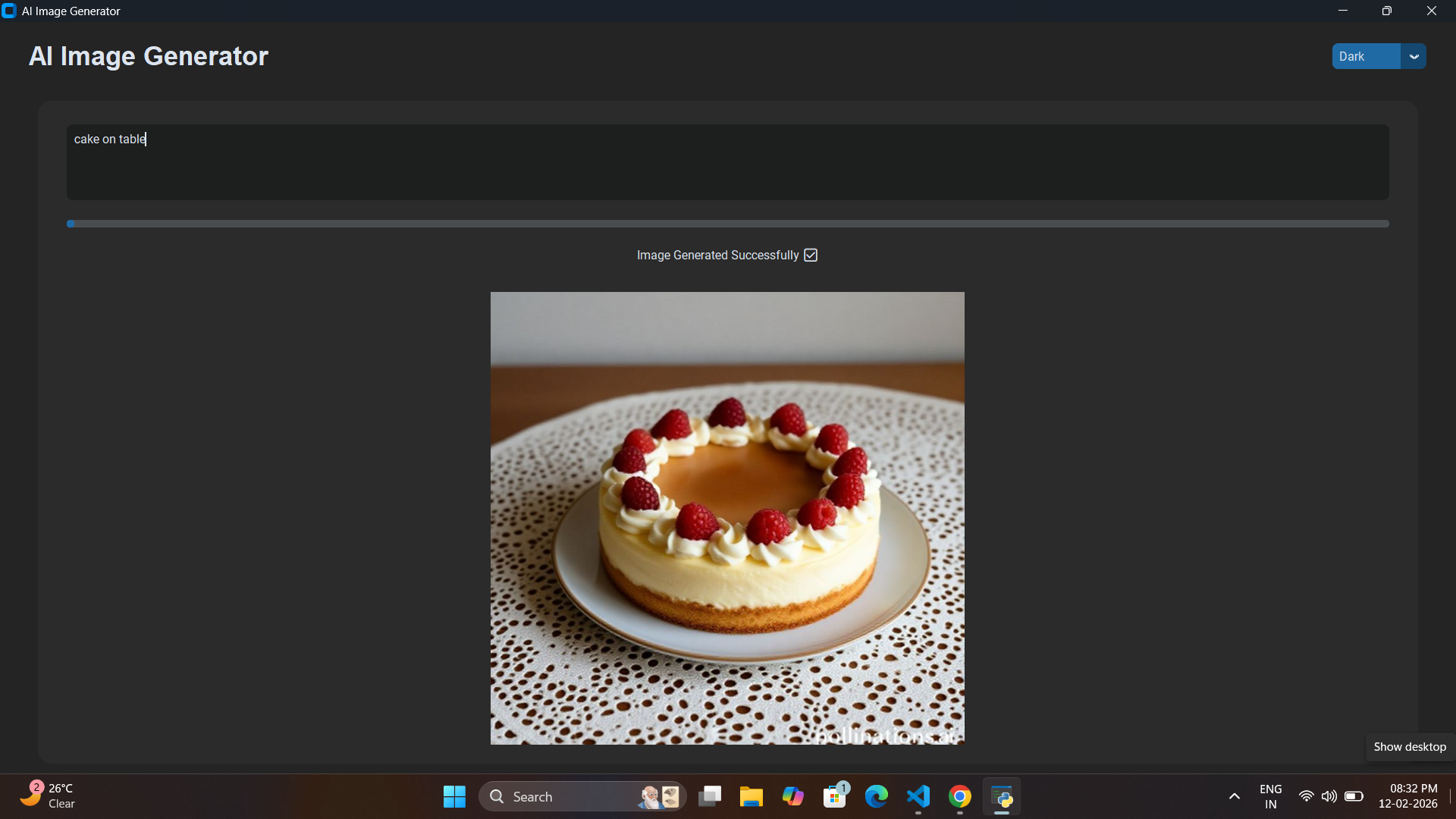The width and height of the screenshot is (1456, 819).
Task: Switch to Google Chrome
Action: click(x=960, y=797)
